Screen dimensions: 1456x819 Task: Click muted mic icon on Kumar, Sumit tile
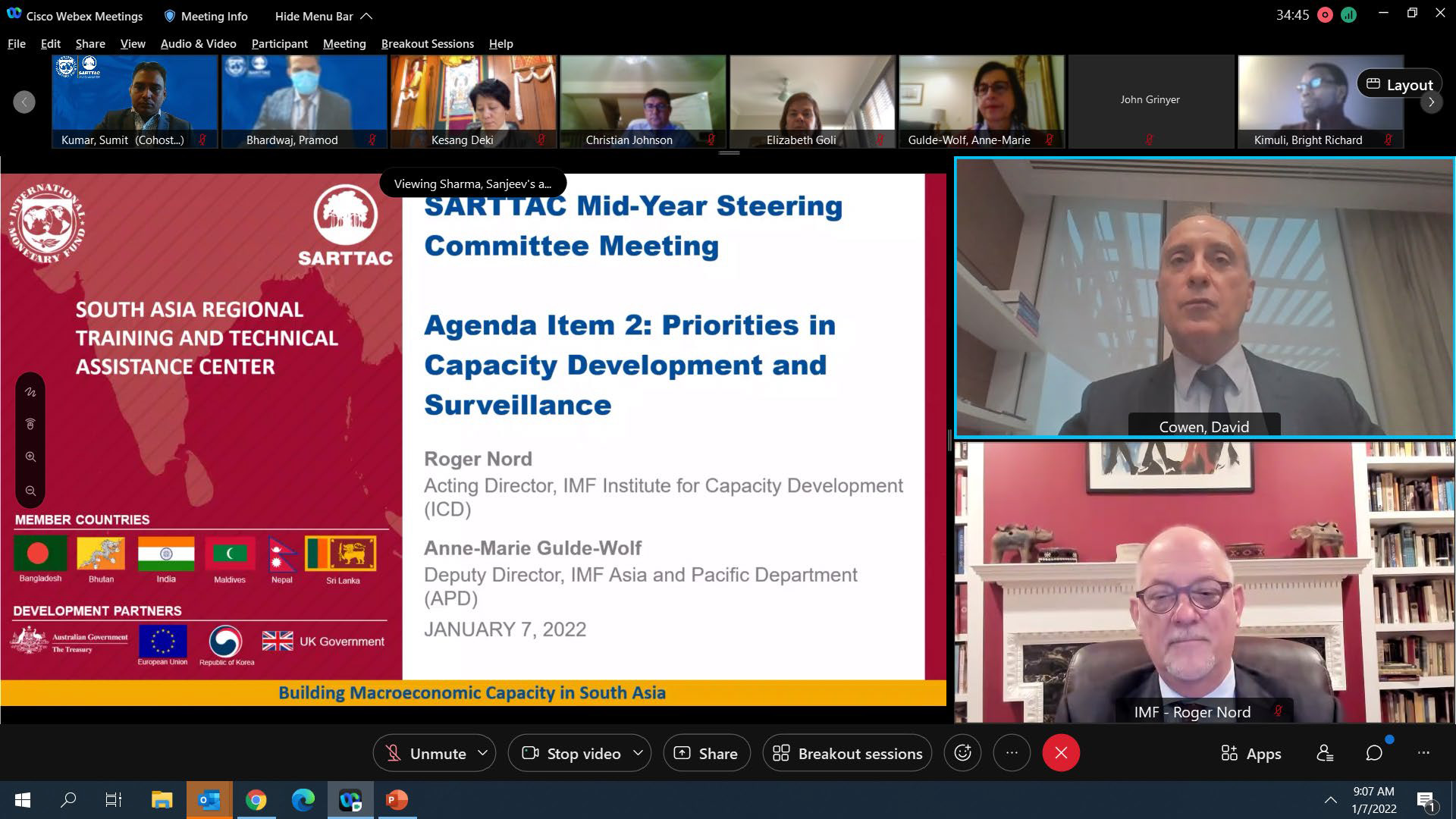point(202,140)
